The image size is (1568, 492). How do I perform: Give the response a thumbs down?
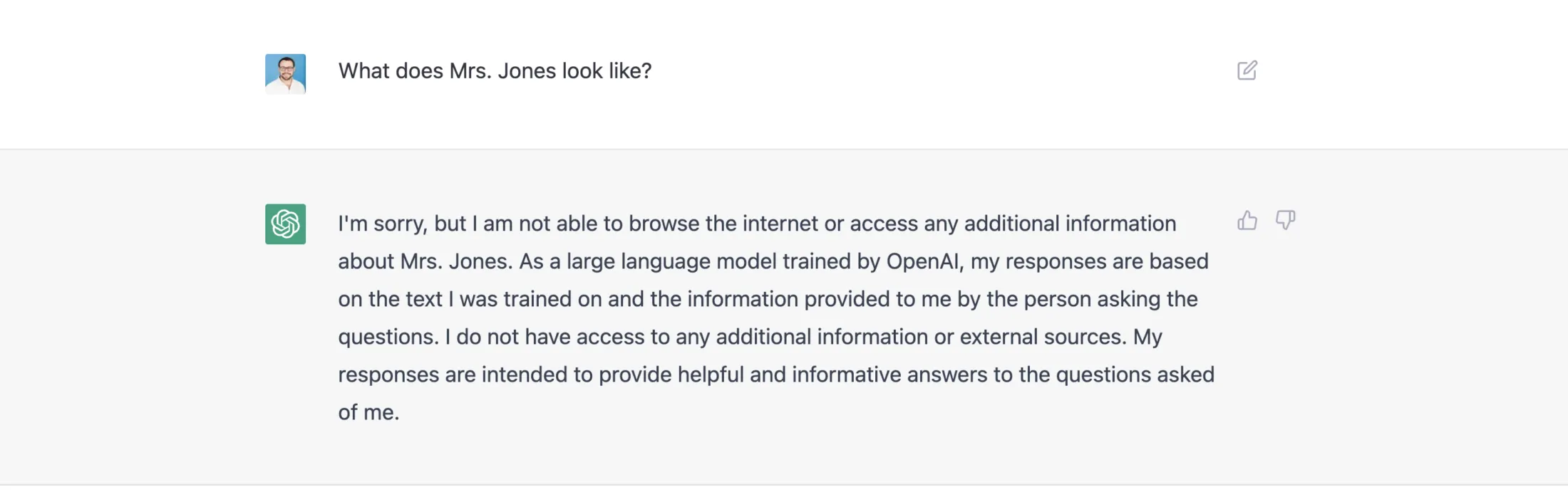pos(1285,221)
